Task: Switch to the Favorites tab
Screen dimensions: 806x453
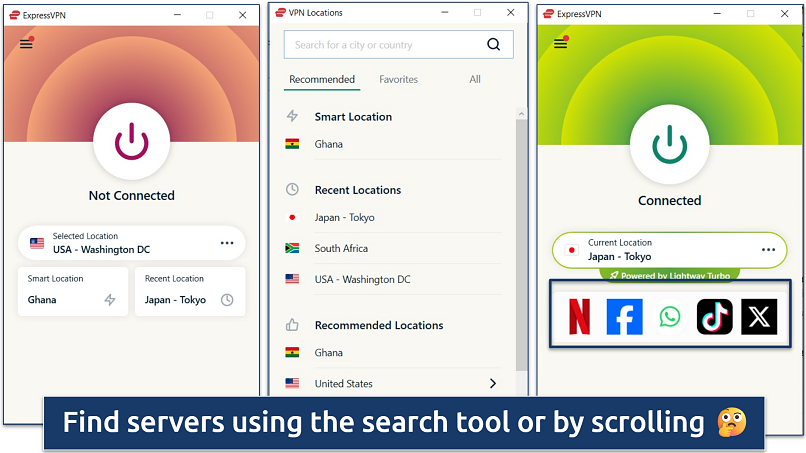Action: click(x=398, y=79)
